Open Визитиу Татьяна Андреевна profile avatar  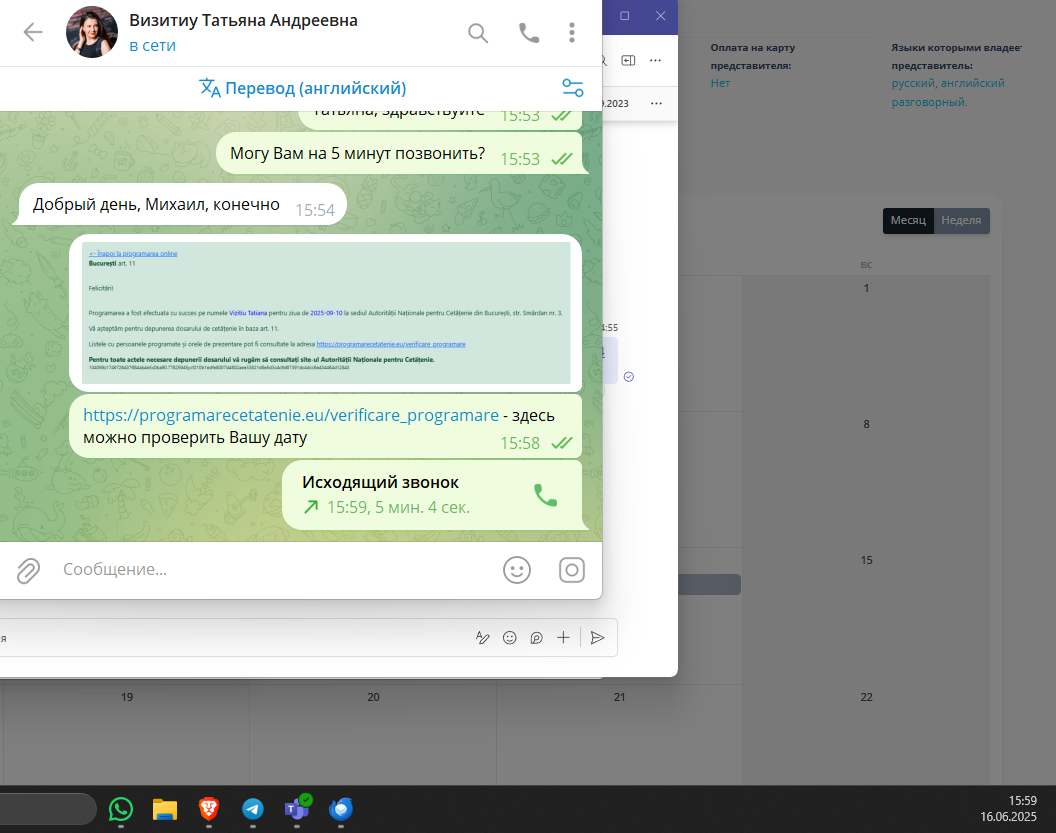click(92, 32)
